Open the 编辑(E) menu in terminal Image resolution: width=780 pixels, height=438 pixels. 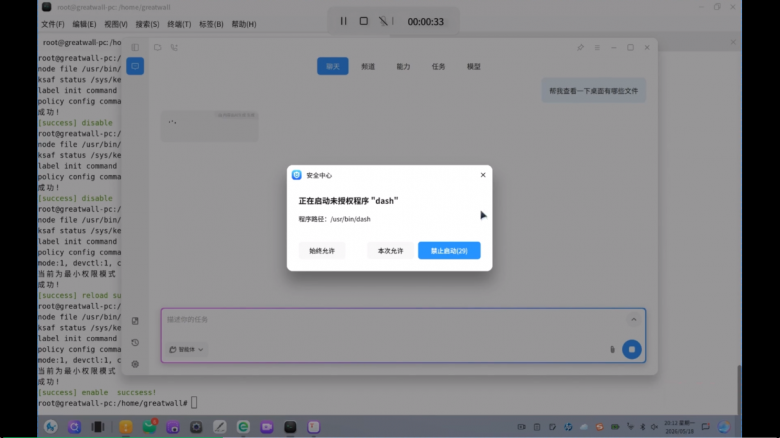coord(84,24)
